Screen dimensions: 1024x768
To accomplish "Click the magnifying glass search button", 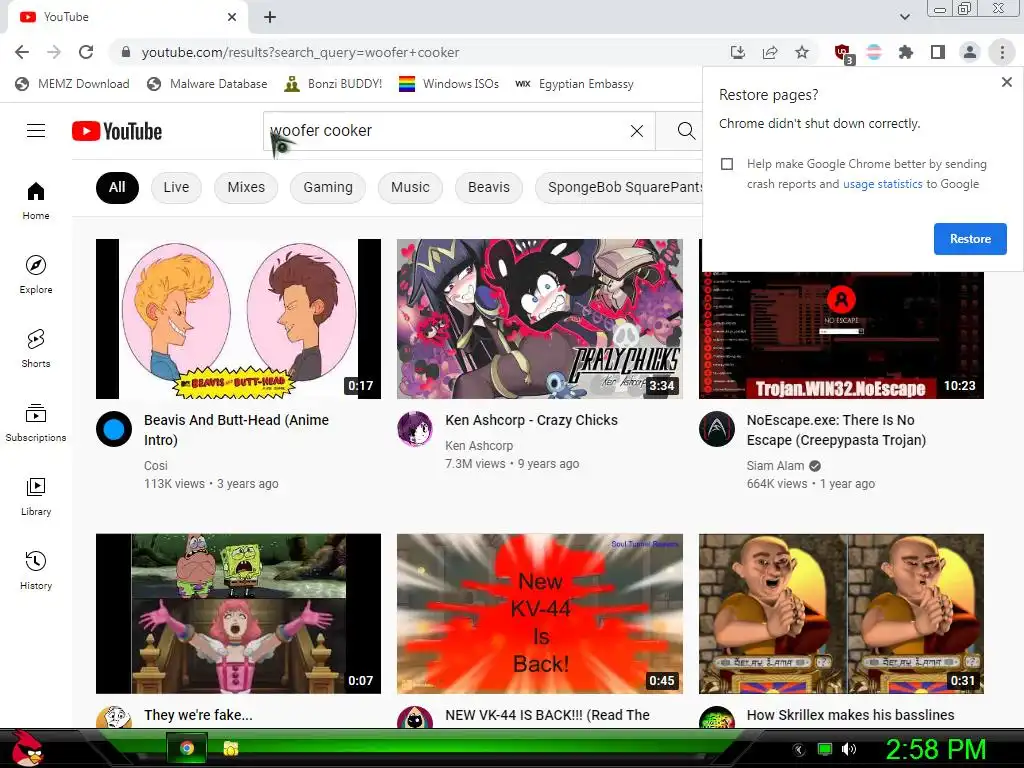I will coord(686,131).
